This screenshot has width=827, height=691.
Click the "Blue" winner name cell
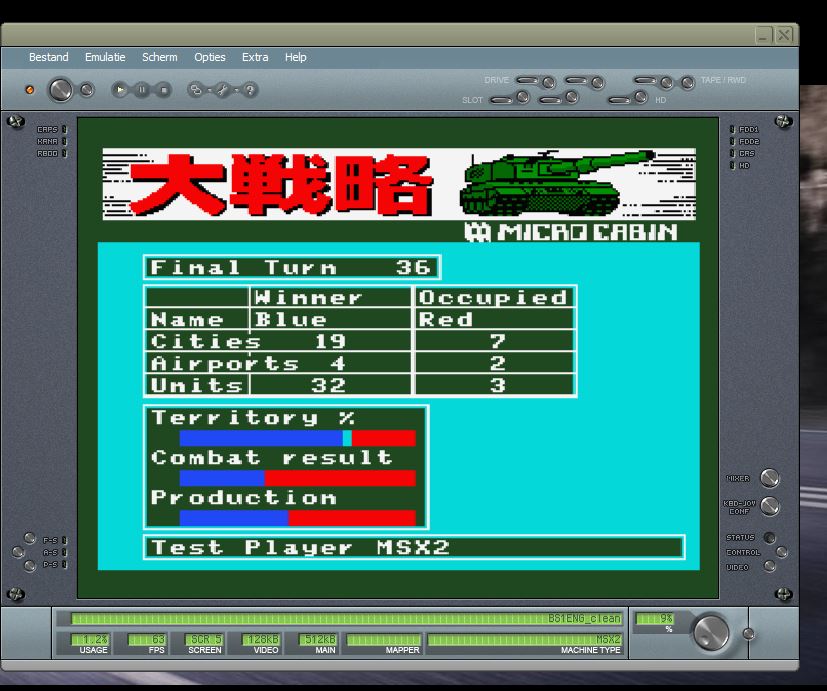click(331, 319)
